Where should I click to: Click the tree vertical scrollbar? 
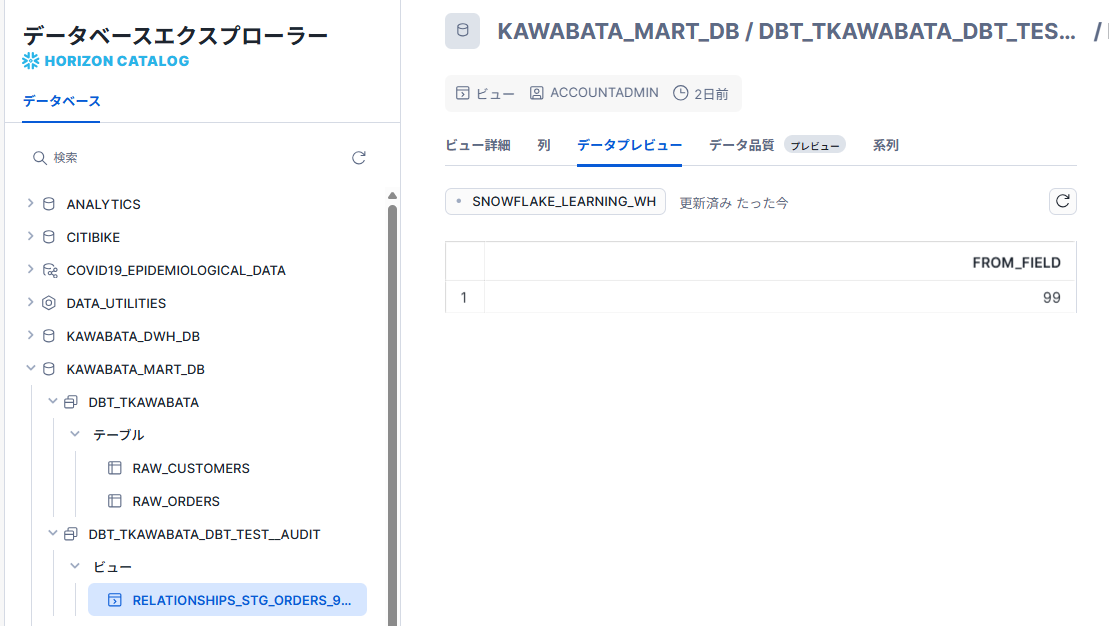point(393,414)
